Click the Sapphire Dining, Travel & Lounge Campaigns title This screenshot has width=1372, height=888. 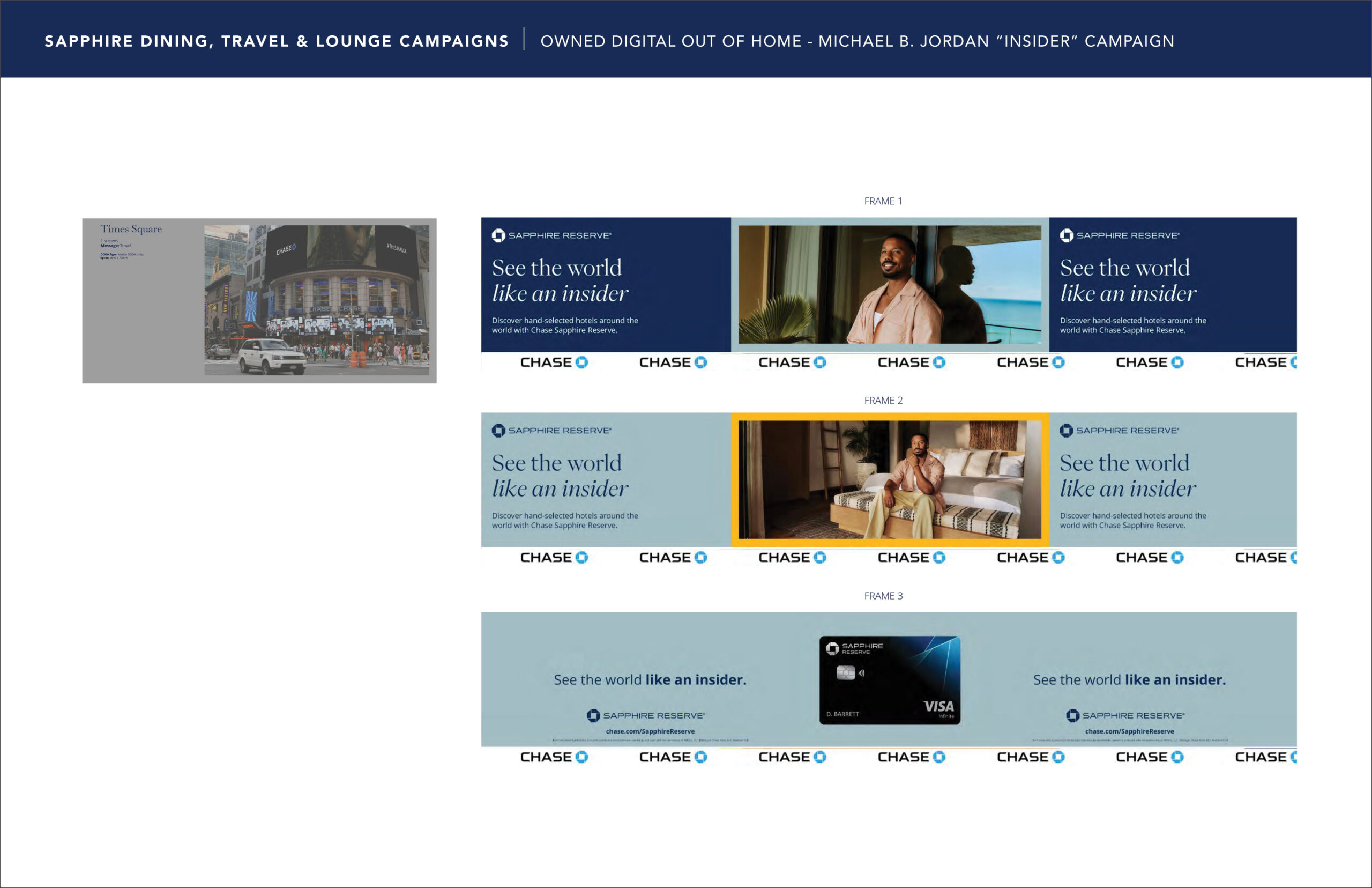277,41
